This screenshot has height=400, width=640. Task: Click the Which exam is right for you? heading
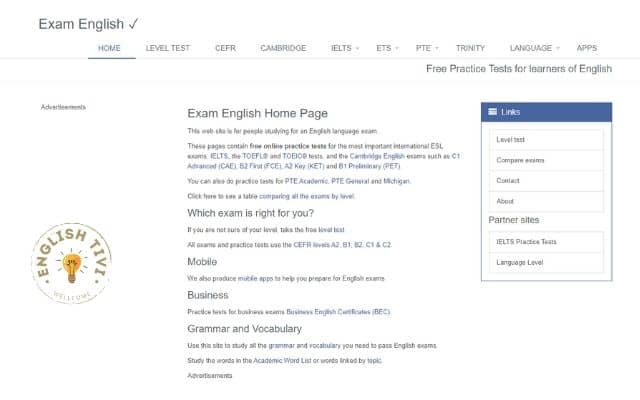(x=251, y=213)
